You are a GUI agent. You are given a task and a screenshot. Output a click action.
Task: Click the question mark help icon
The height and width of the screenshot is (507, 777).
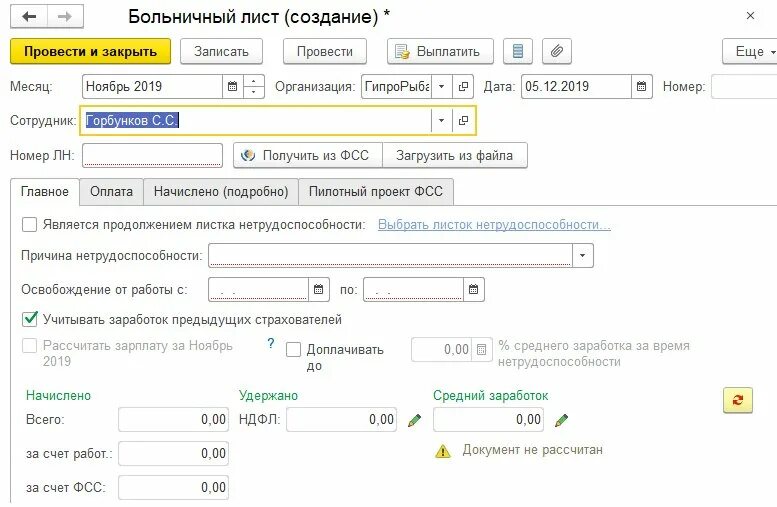271,343
